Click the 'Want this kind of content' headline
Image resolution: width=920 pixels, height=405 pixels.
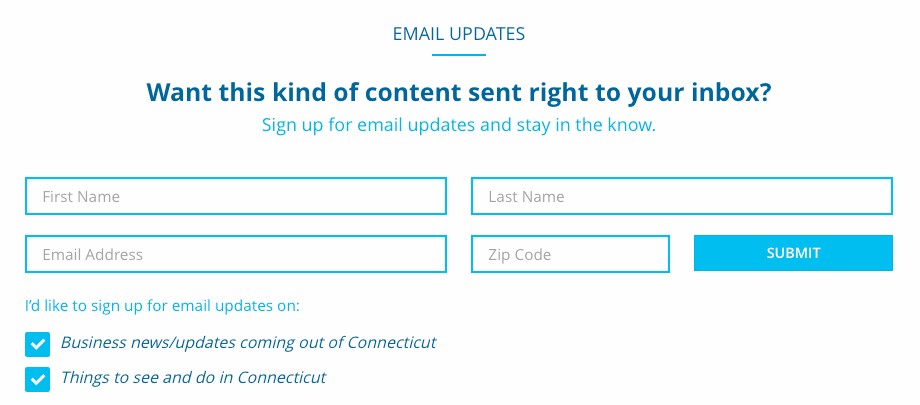[459, 93]
